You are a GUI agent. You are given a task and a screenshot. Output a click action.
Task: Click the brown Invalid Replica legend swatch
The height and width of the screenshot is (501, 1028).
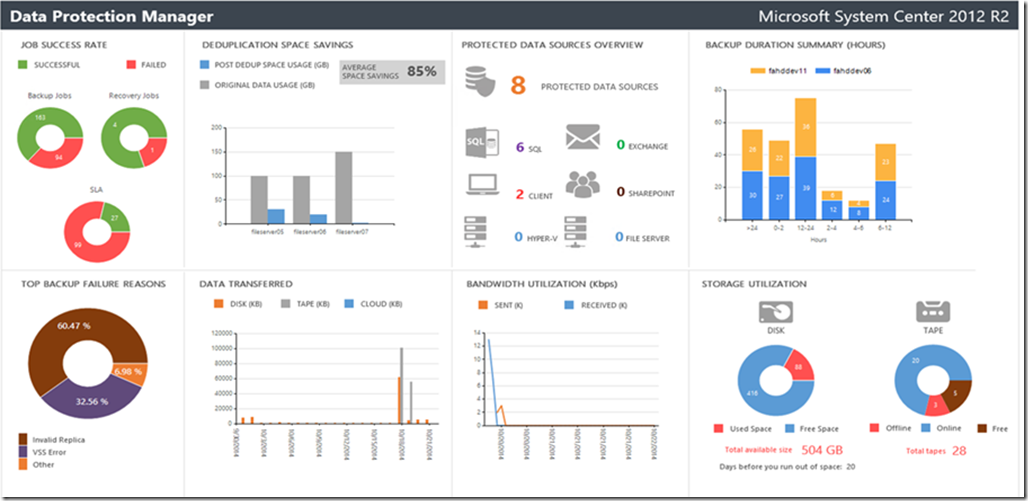pyautogui.click(x=24, y=439)
